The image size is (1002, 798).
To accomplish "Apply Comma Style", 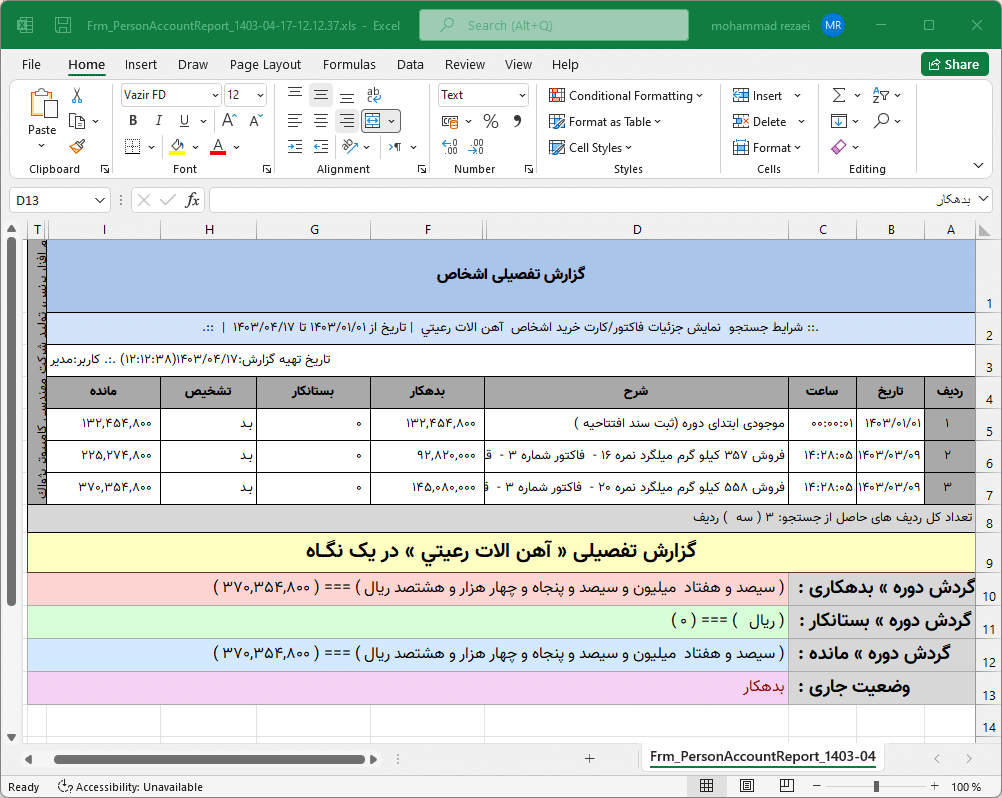I will tap(517, 121).
